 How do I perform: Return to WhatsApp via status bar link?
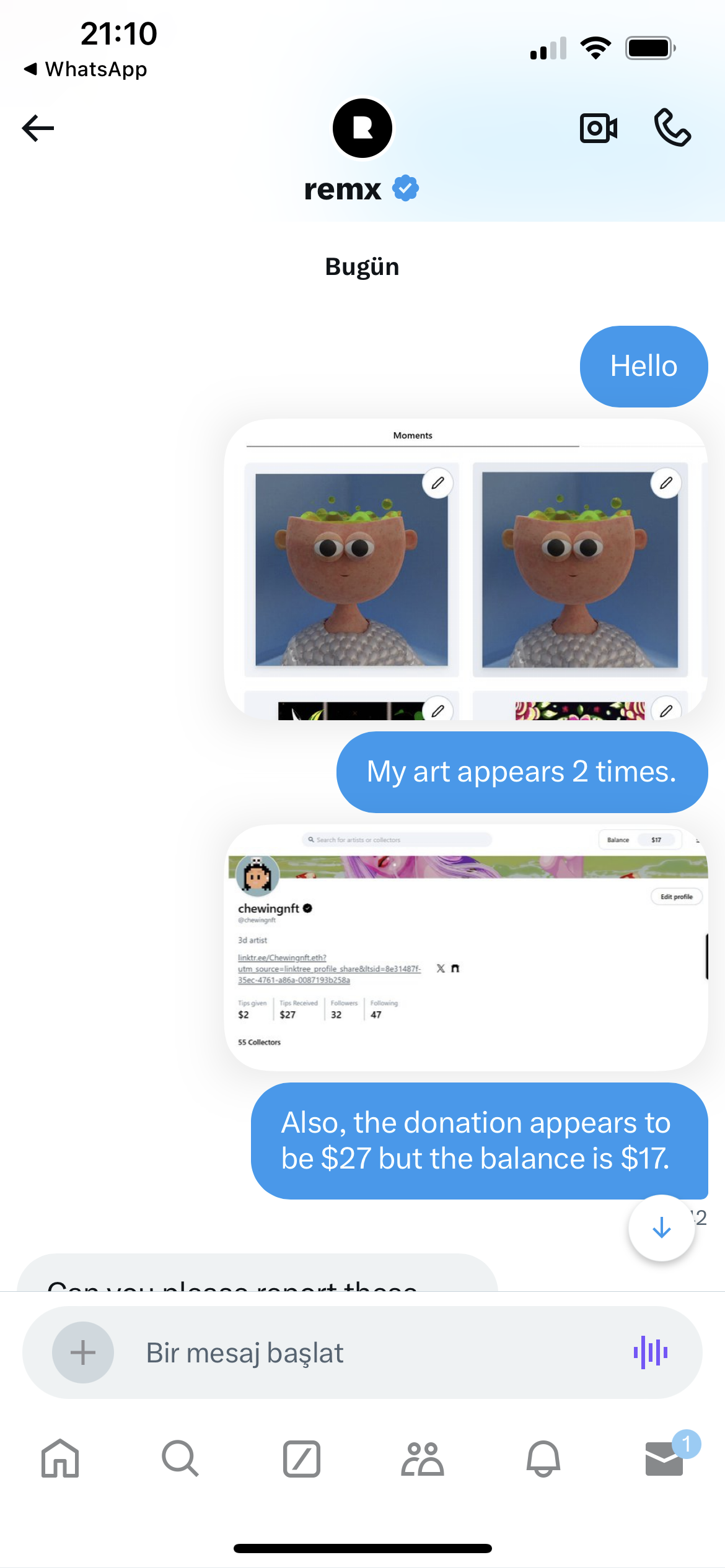tap(86, 69)
